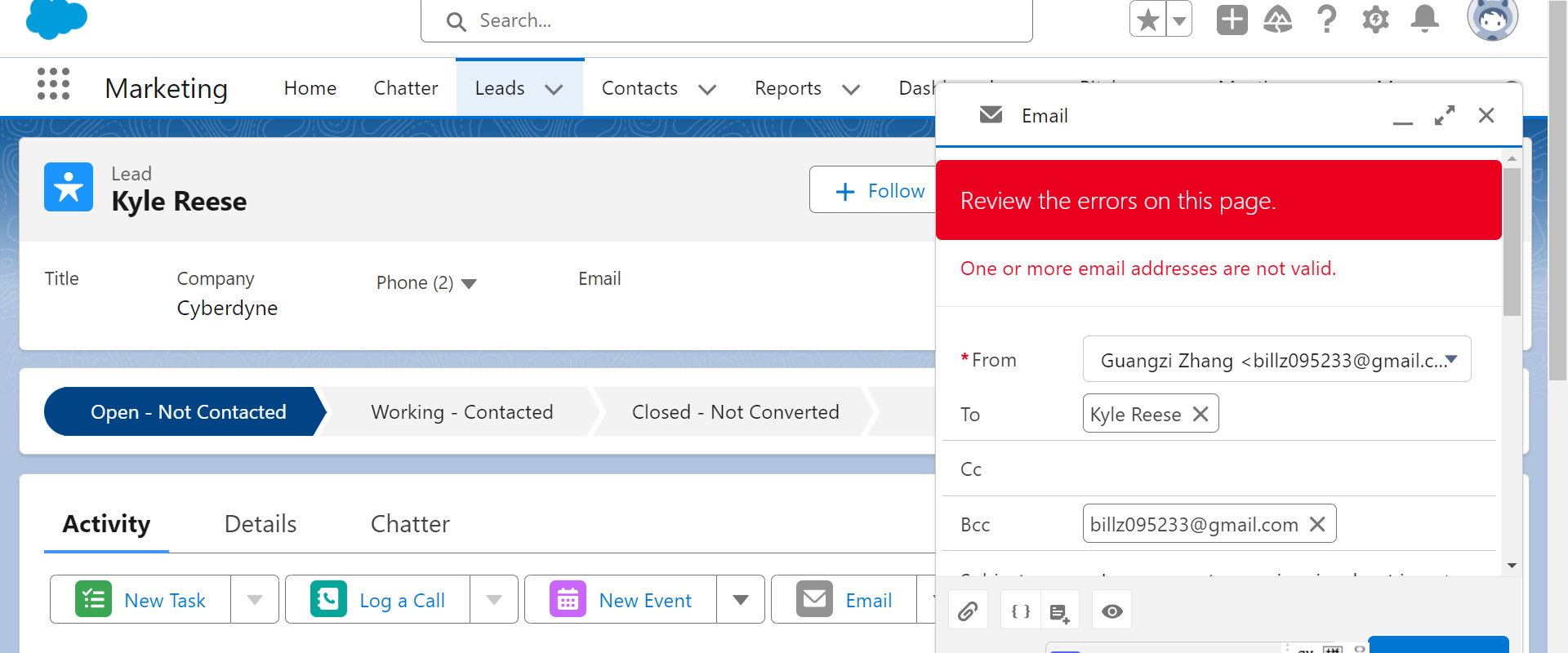This screenshot has height=653, width=1568.
Task: Click the Attach file paperclip icon
Action: point(968,611)
